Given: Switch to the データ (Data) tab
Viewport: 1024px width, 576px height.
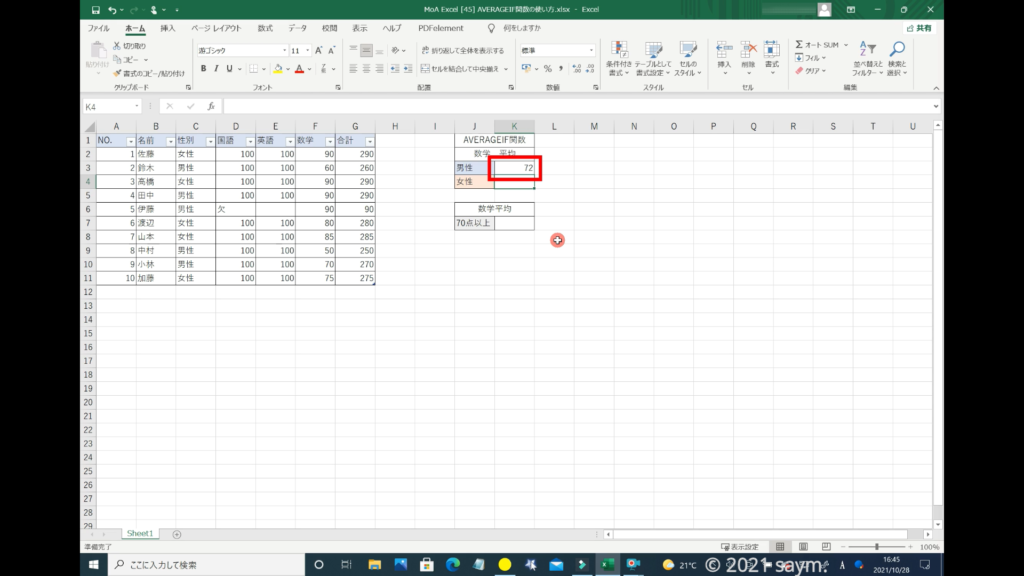Looking at the screenshot, I should tap(297, 28).
